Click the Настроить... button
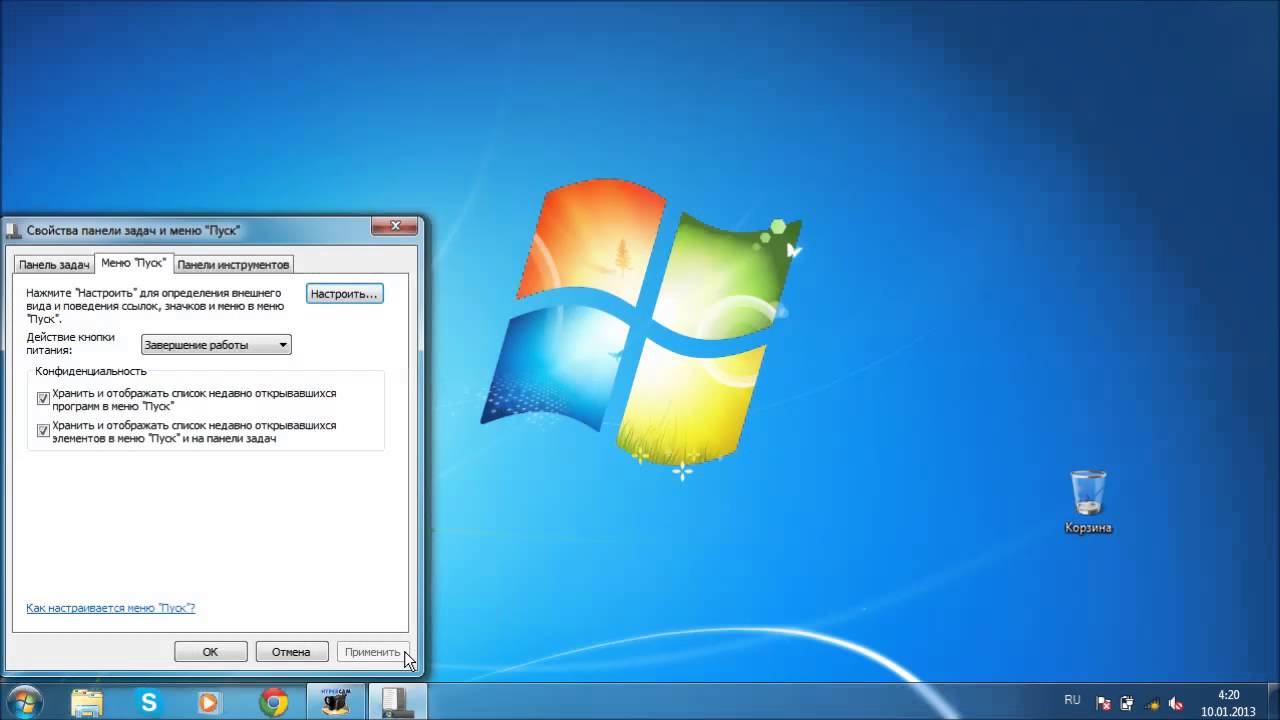The width and height of the screenshot is (1280, 720). pos(344,294)
